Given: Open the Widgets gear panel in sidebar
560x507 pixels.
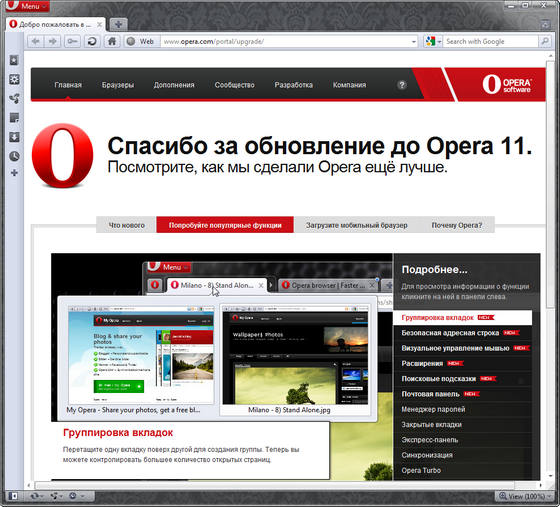Looking at the screenshot, I should pos(14,79).
